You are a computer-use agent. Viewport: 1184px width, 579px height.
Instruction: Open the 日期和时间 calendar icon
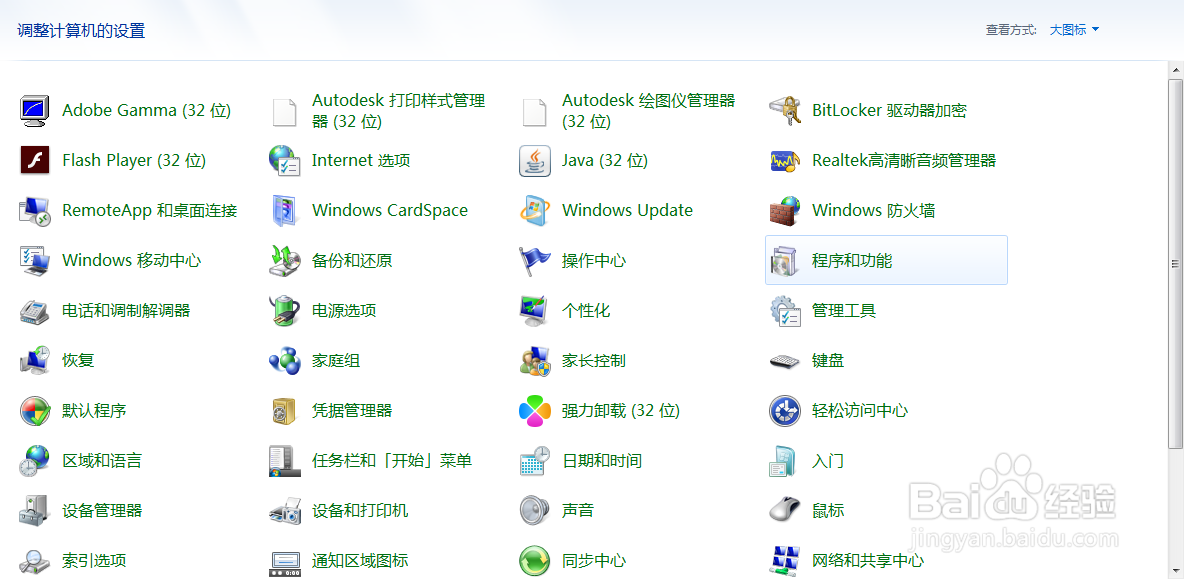(x=535, y=460)
